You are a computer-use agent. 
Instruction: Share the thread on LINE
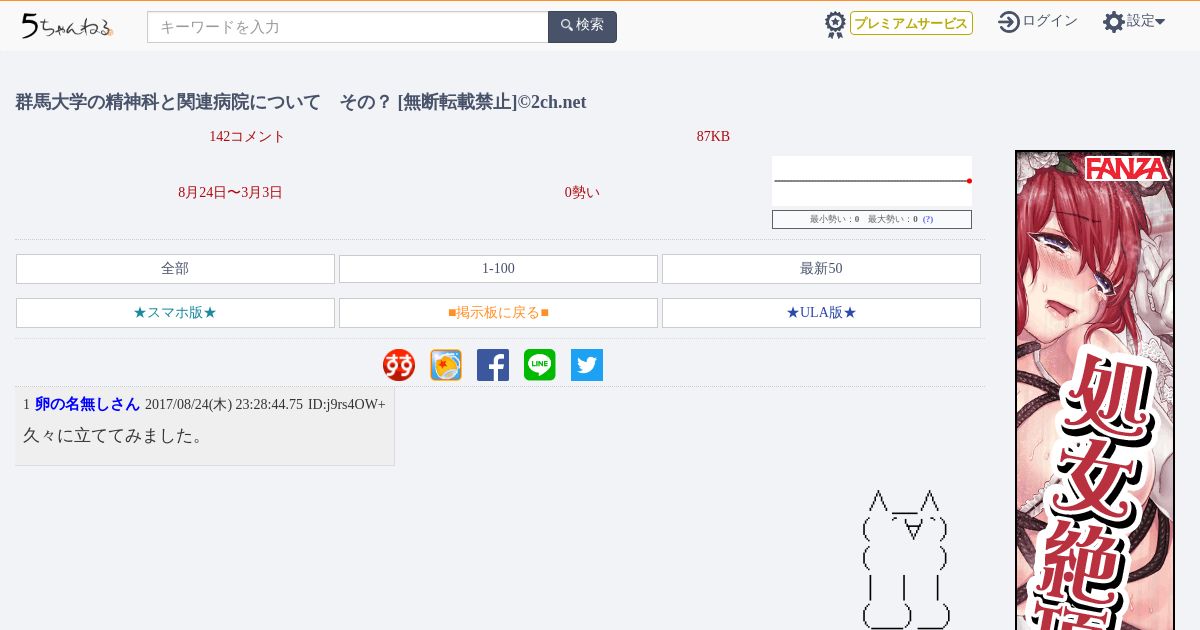540,365
